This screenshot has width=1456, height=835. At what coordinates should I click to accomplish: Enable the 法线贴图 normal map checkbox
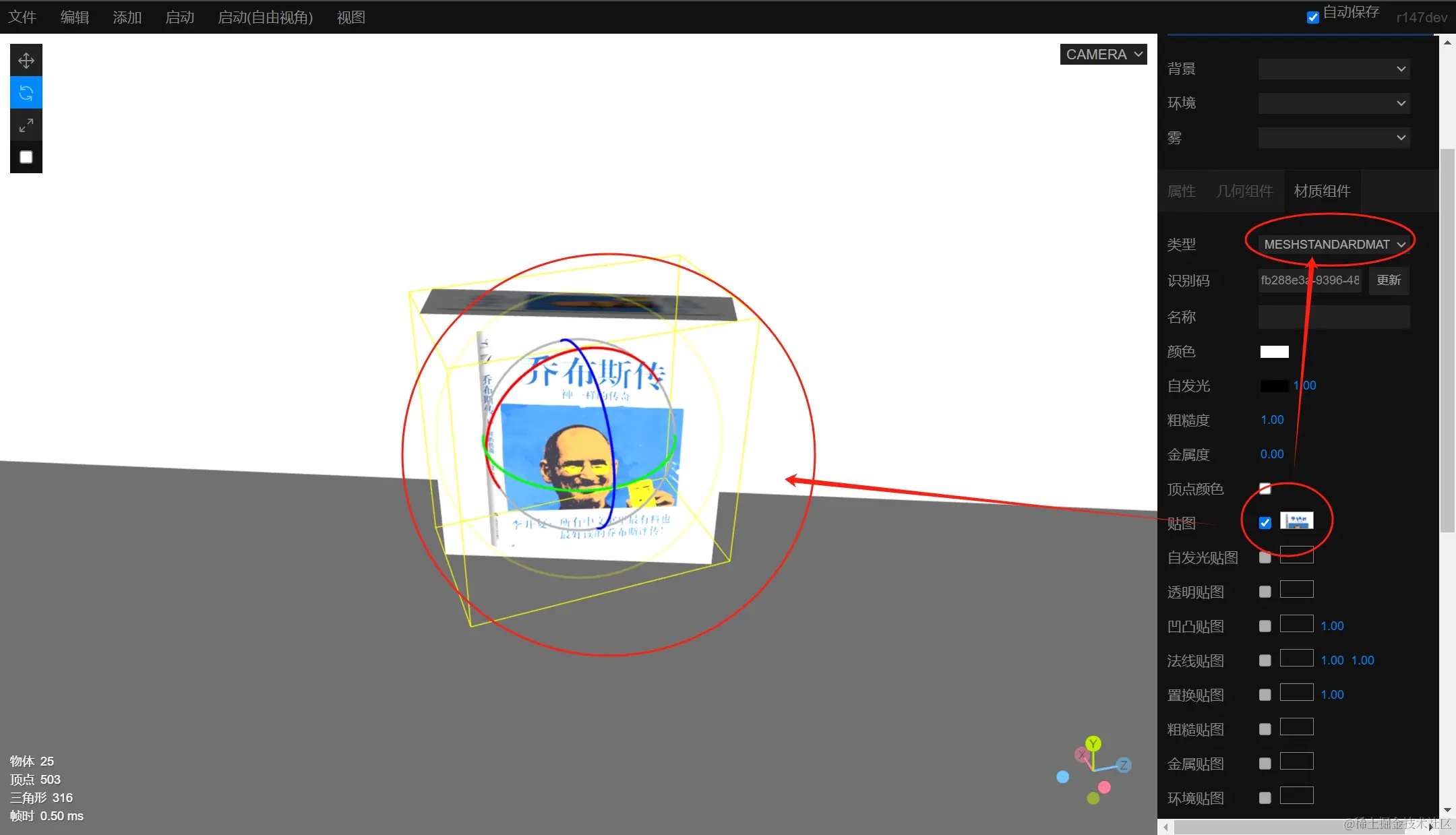(x=1265, y=660)
